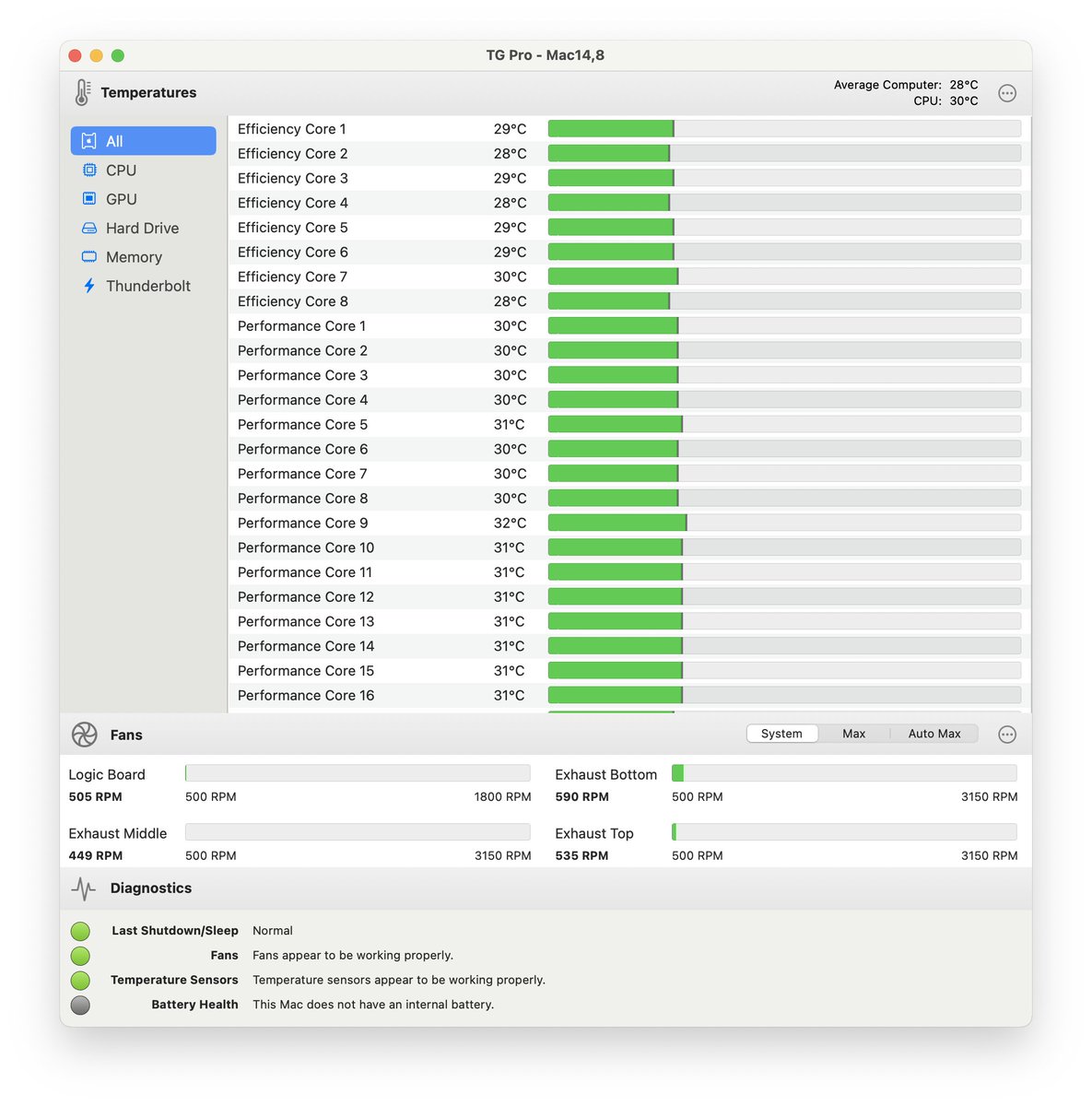
Task: Select the Efficiency Core 8 row label
Action: tap(293, 301)
